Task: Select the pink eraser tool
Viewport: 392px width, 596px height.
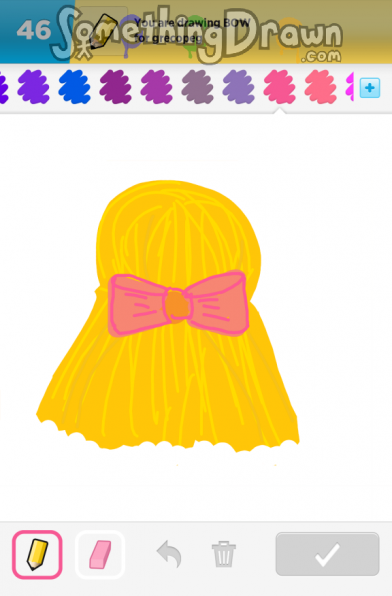Action: click(x=100, y=555)
